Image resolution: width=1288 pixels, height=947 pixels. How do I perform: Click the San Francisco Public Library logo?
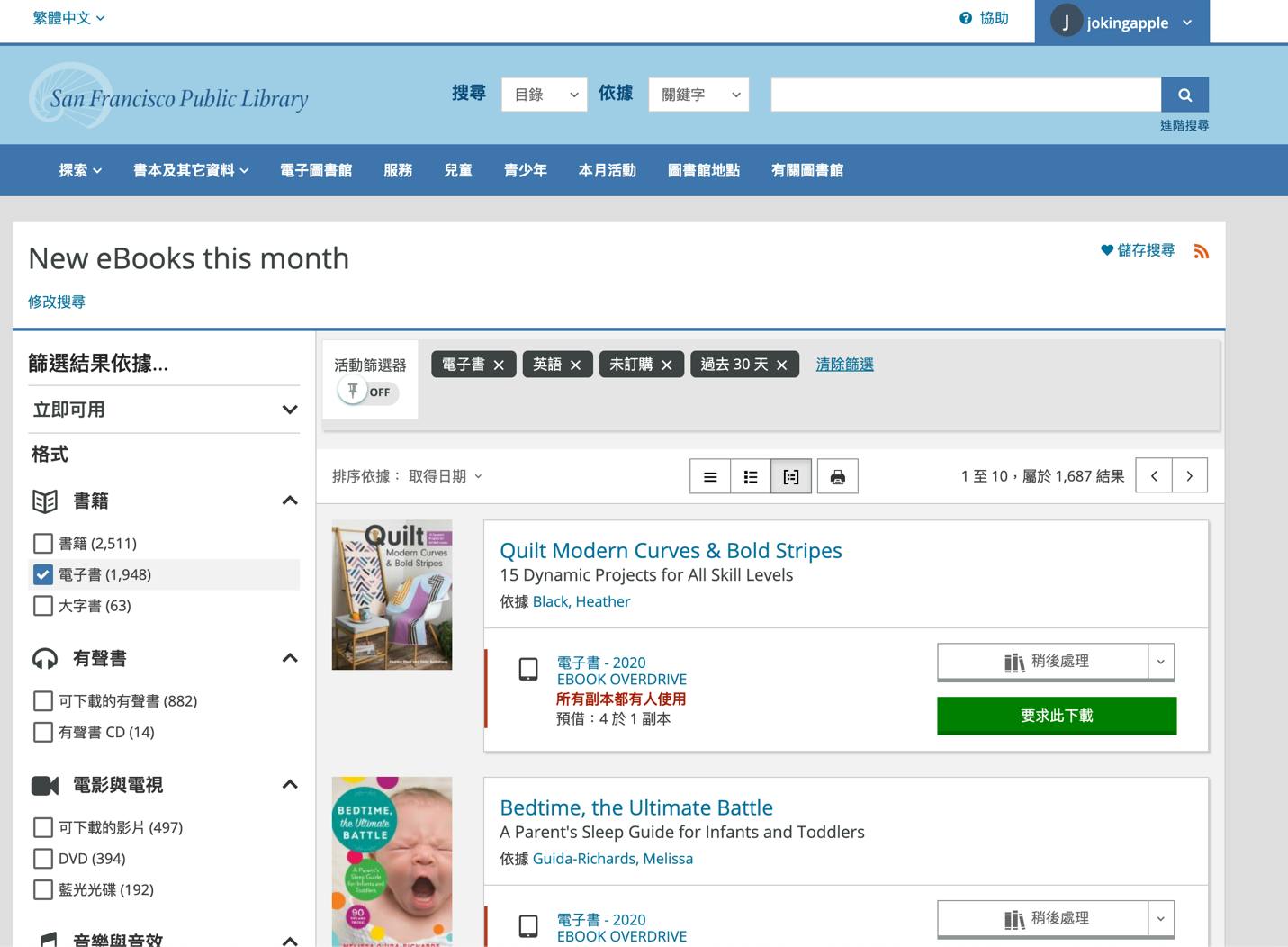[x=168, y=95]
